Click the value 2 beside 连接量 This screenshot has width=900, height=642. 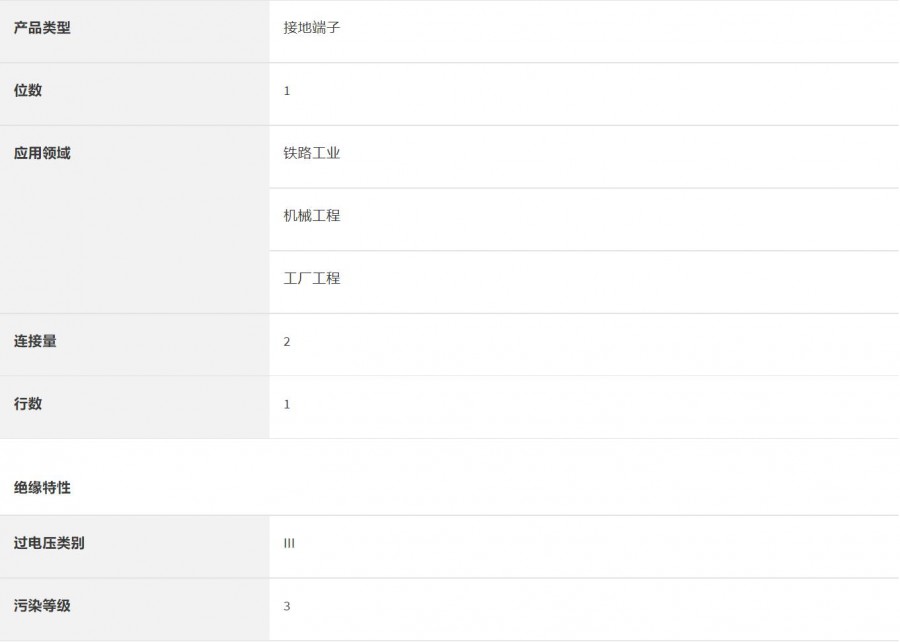point(287,342)
